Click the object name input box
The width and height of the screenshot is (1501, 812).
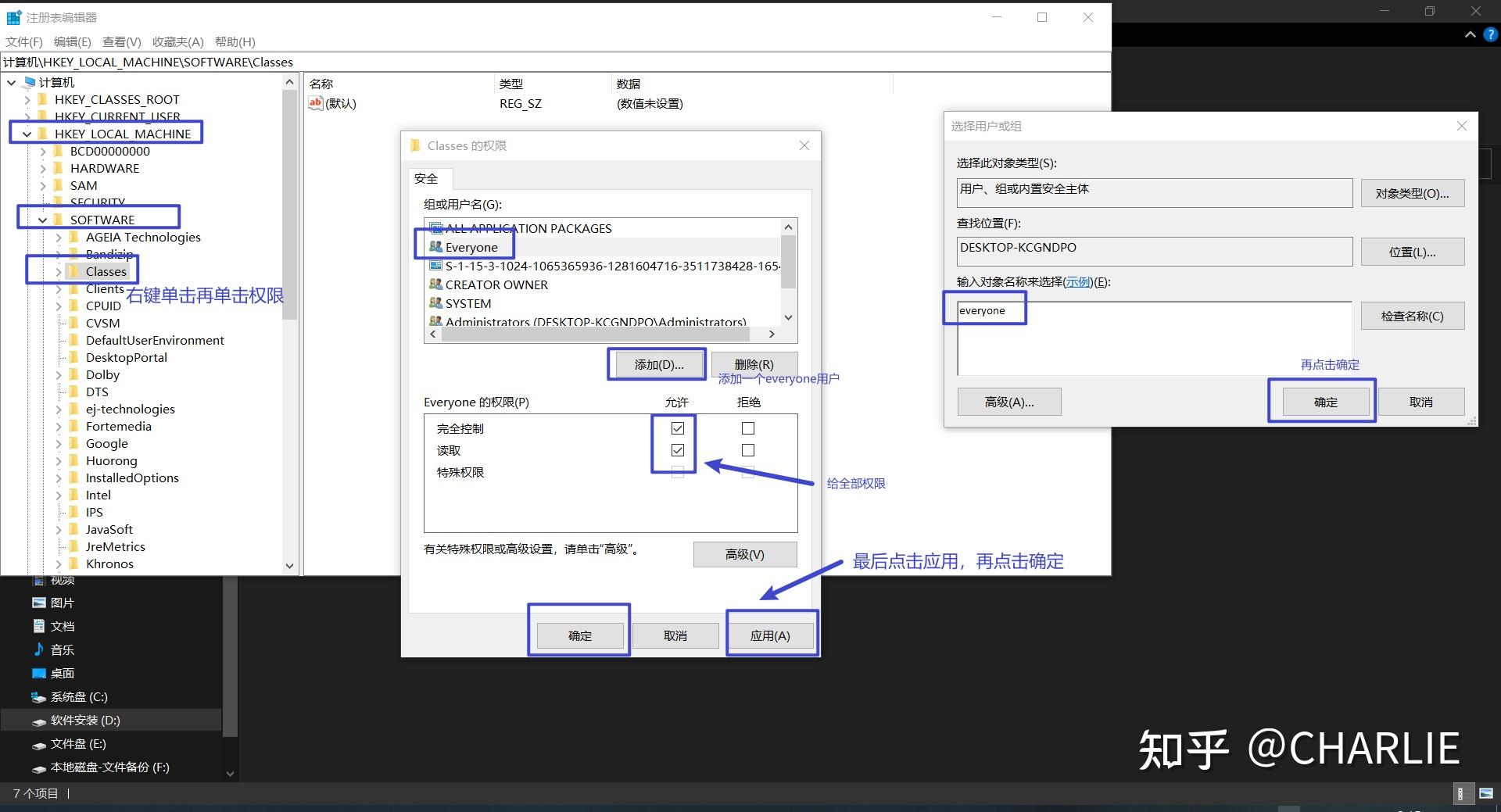[1155, 338]
